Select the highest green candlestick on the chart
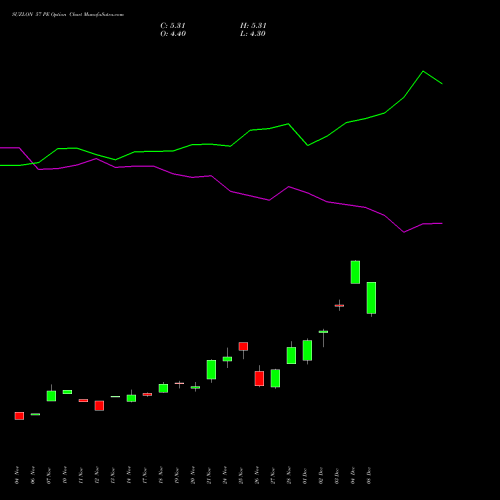The image size is (500, 500). (x=355, y=272)
